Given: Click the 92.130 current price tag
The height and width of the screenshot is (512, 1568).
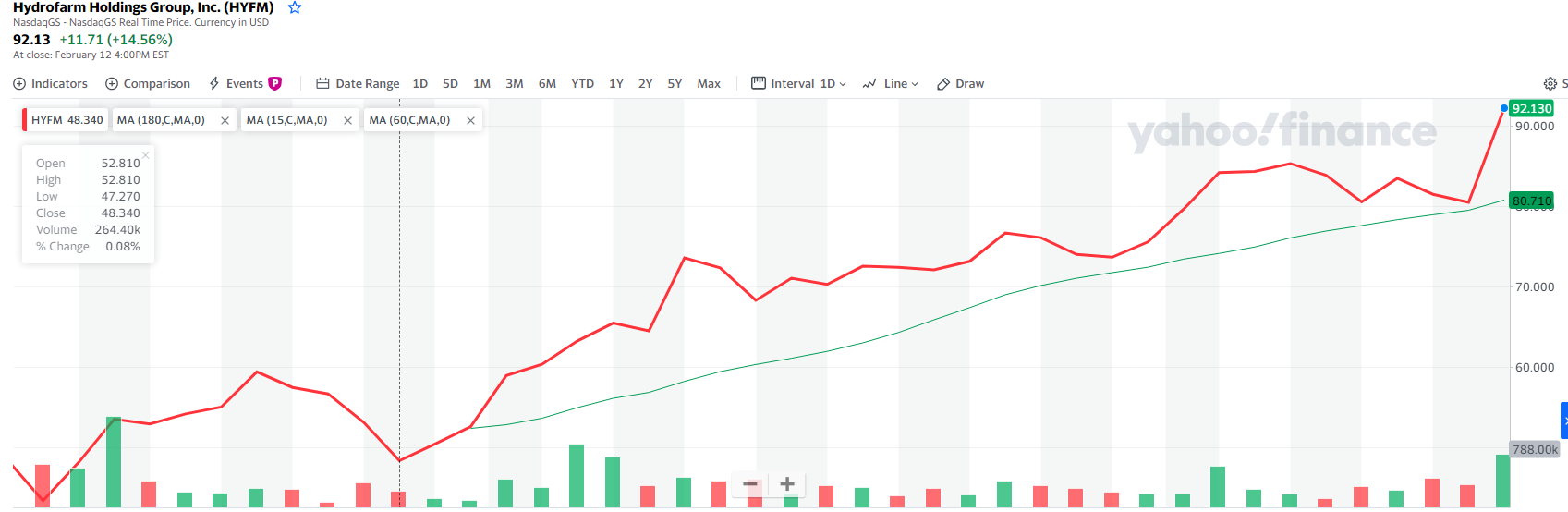Looking at the screenshot, I should click(x=1531, y=108).
